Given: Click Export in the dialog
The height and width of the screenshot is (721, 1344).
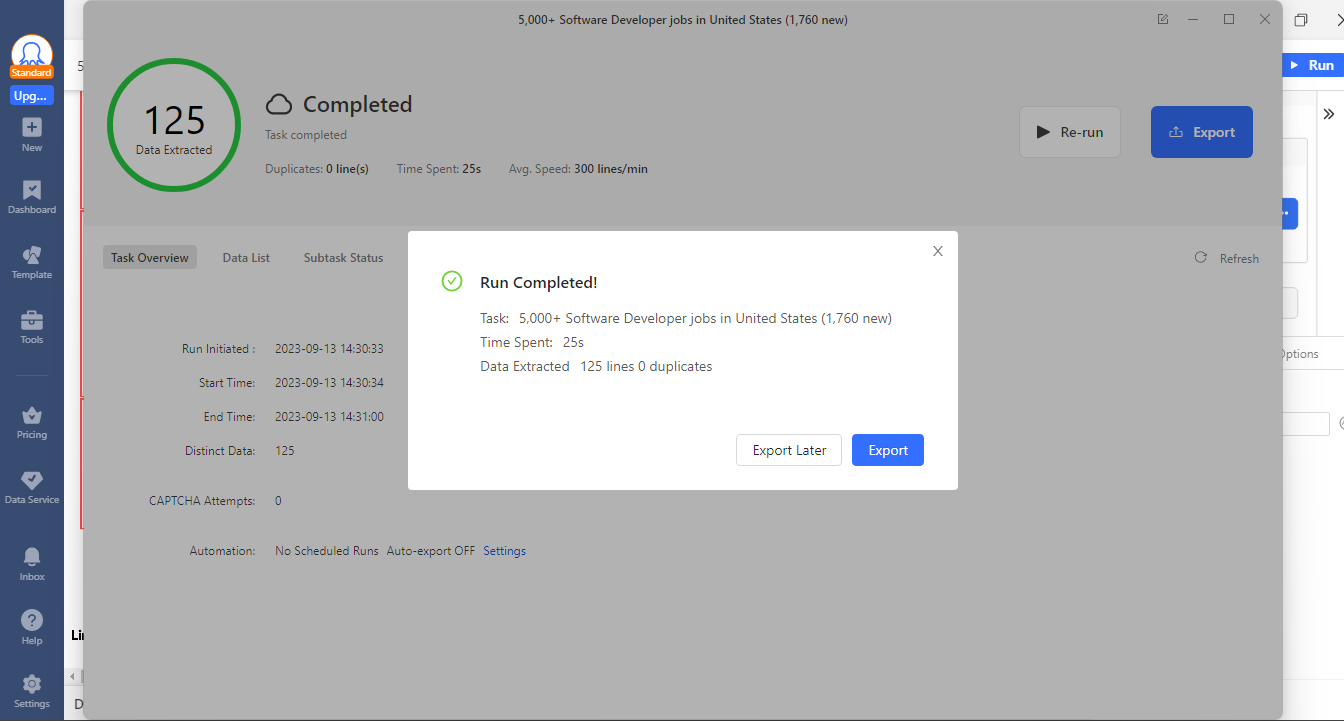Looking at the screenshot, I should click(888, 450).
